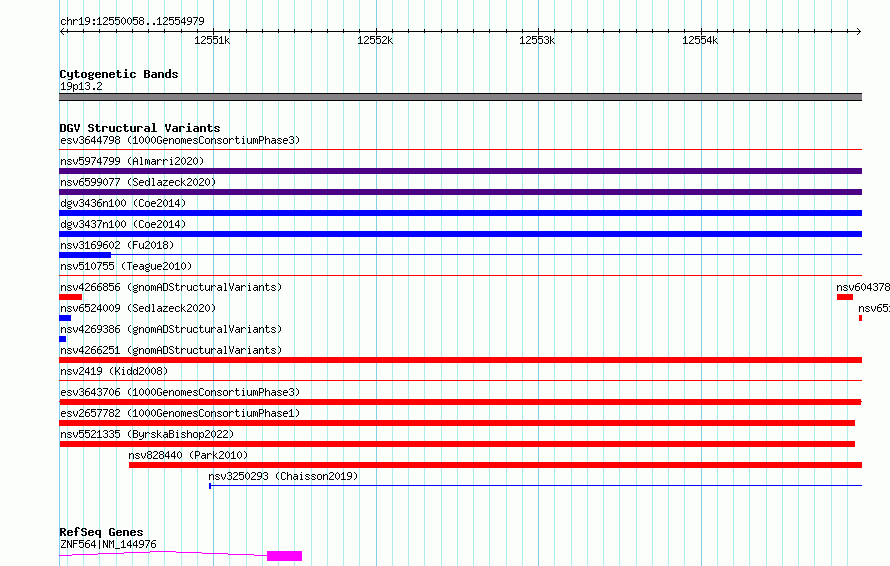Image resolution: width=890 pixels, height=566 pixels.
Task: Click the small red bar under nsv604378
Action: pyautogui.click(x=845, y=297)
